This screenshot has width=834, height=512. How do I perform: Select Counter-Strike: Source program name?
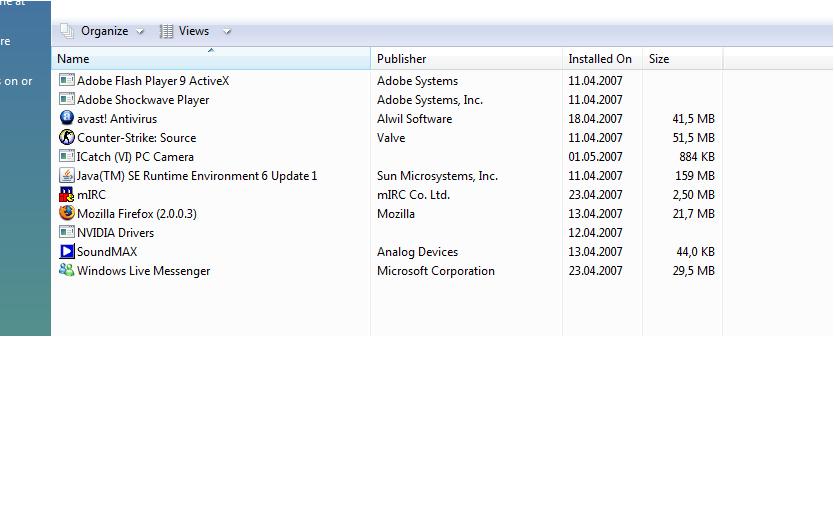[x=137, y=138]
